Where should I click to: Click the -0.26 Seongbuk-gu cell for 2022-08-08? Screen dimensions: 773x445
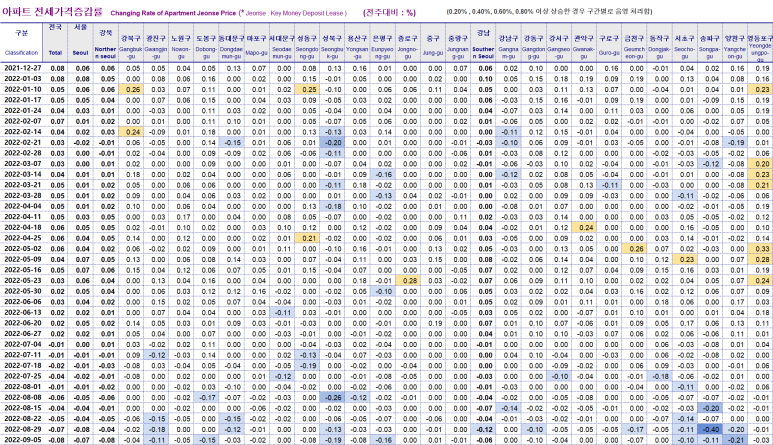[332, 398]
